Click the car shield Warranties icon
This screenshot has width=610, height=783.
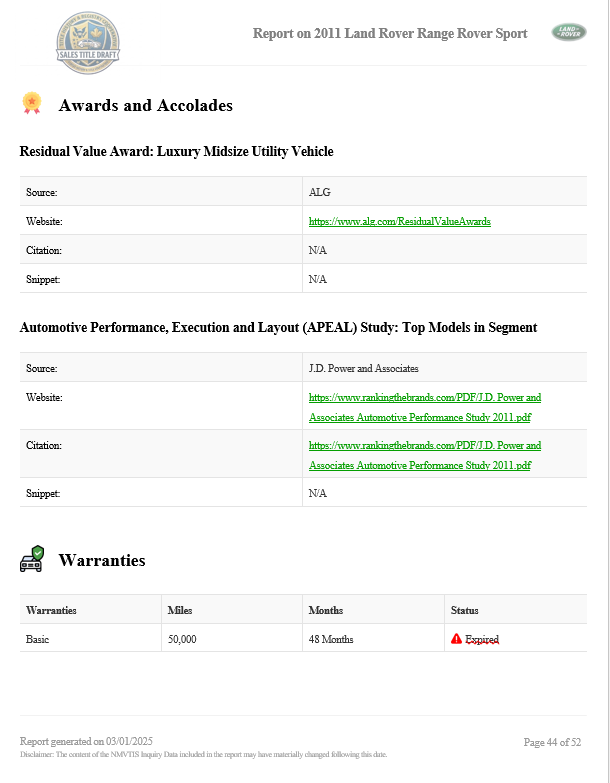pos(32,559)
